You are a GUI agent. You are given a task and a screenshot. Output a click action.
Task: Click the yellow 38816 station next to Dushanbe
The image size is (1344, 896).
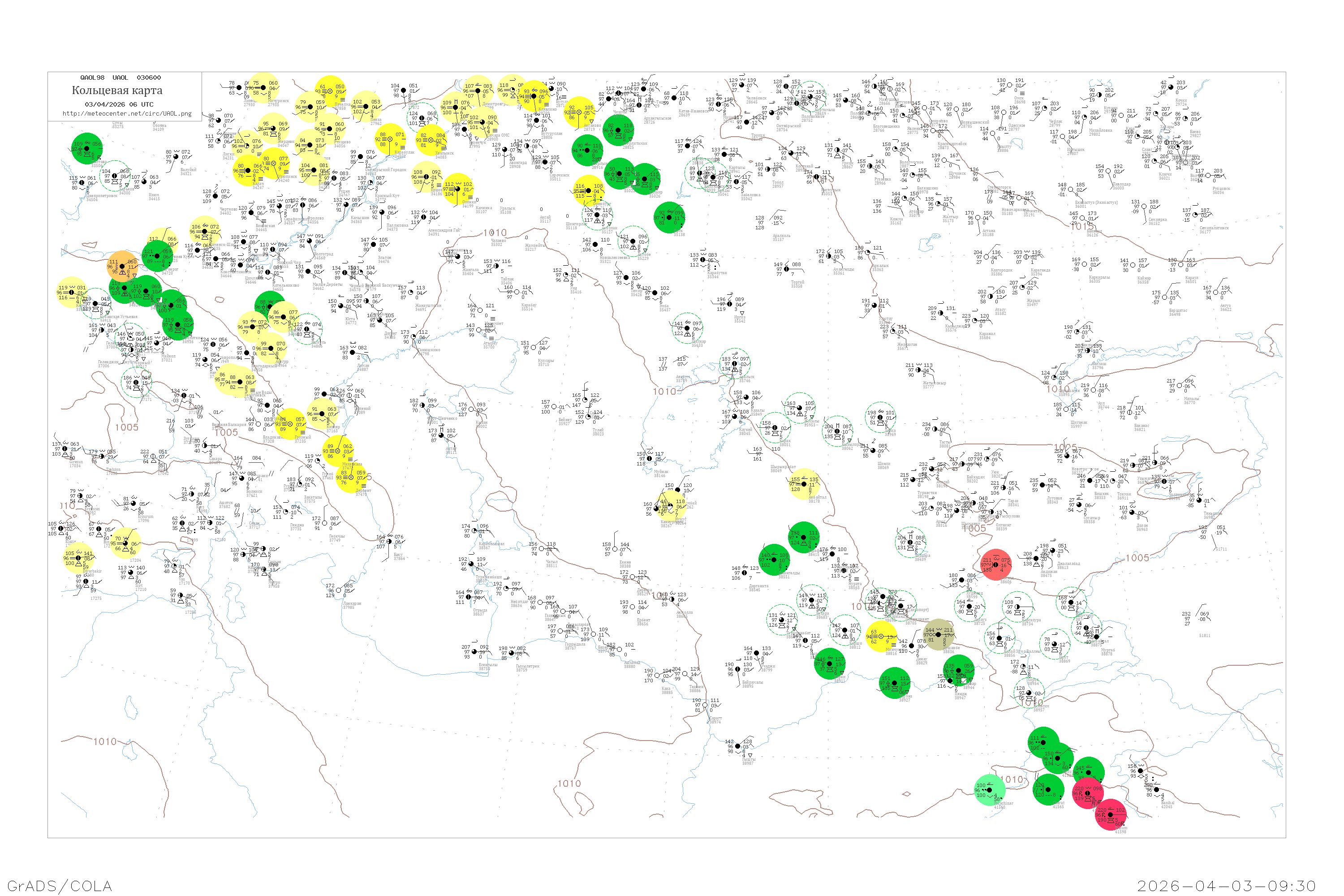[x=881, y=637]
